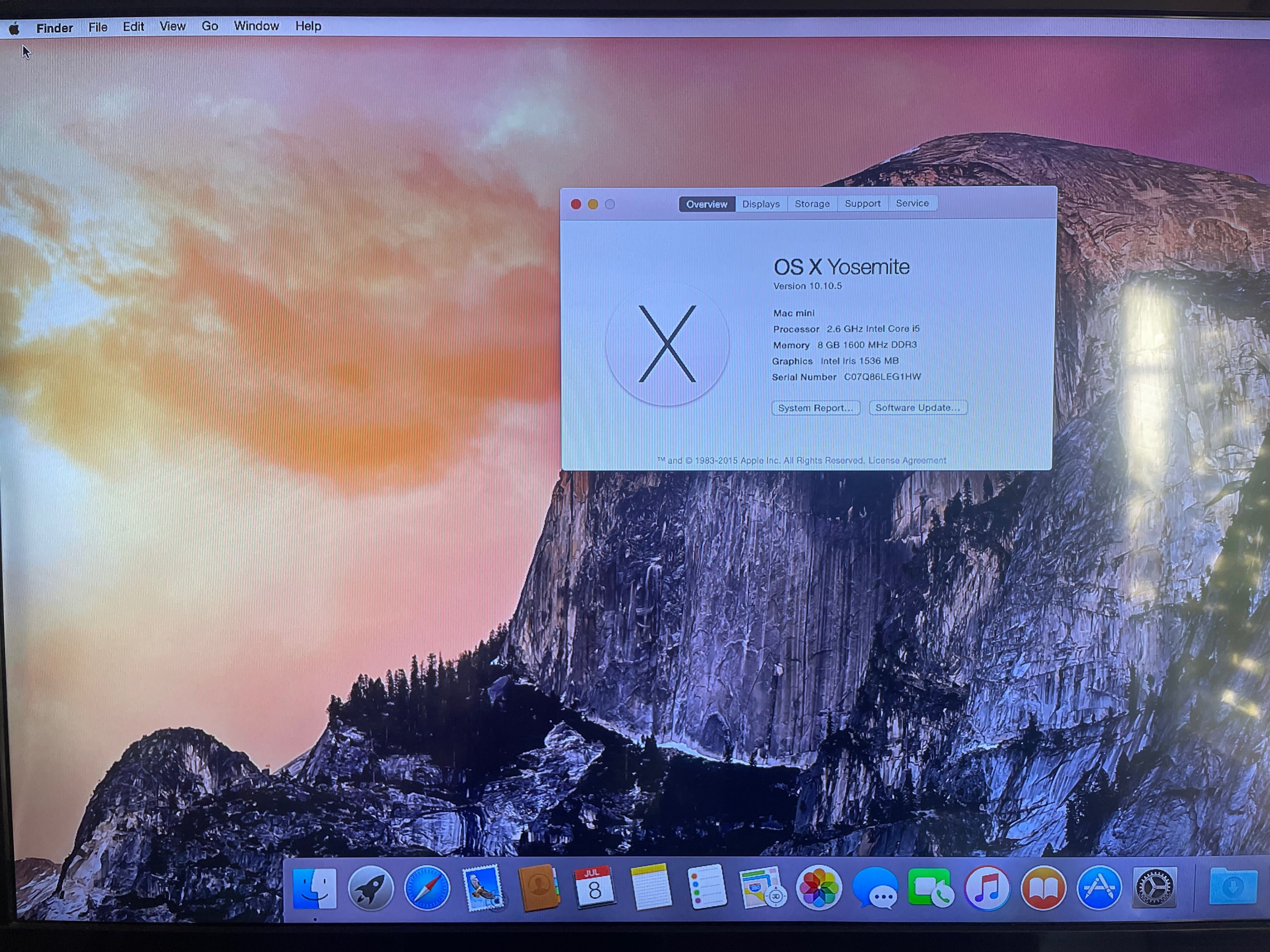Click the System Report button

(815, 408)
